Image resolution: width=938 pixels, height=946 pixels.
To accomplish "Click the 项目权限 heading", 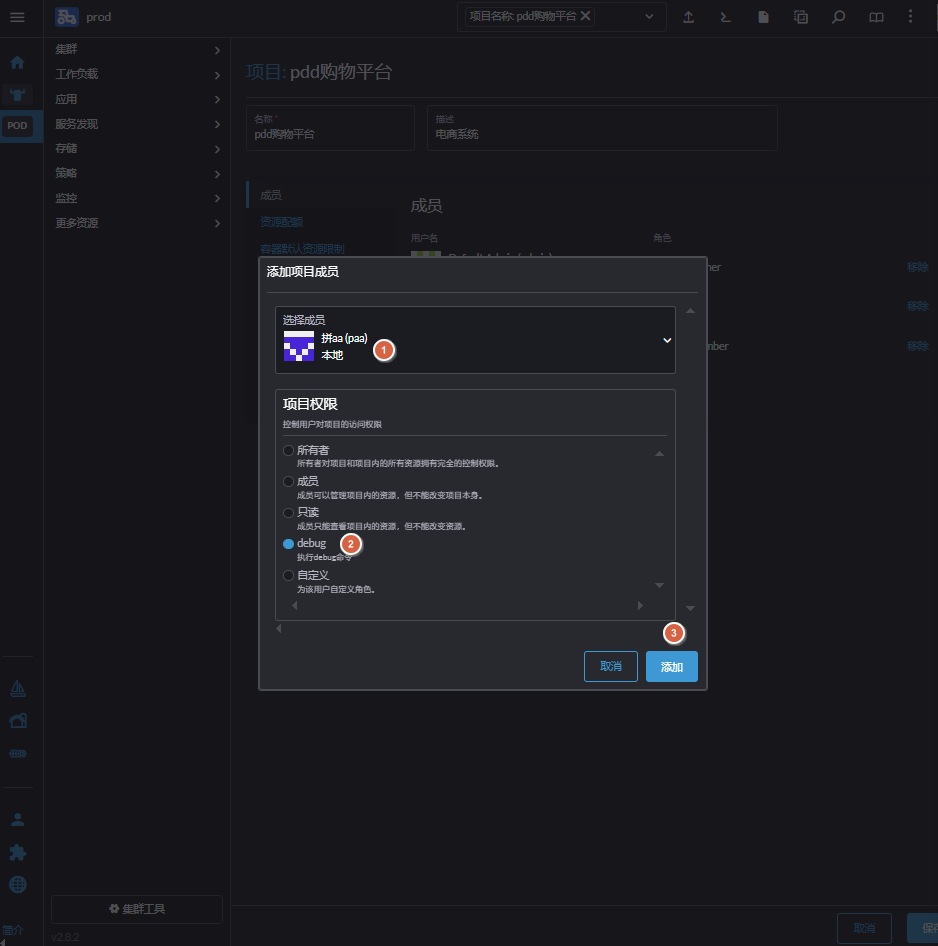I will click(x=310, y=404).
